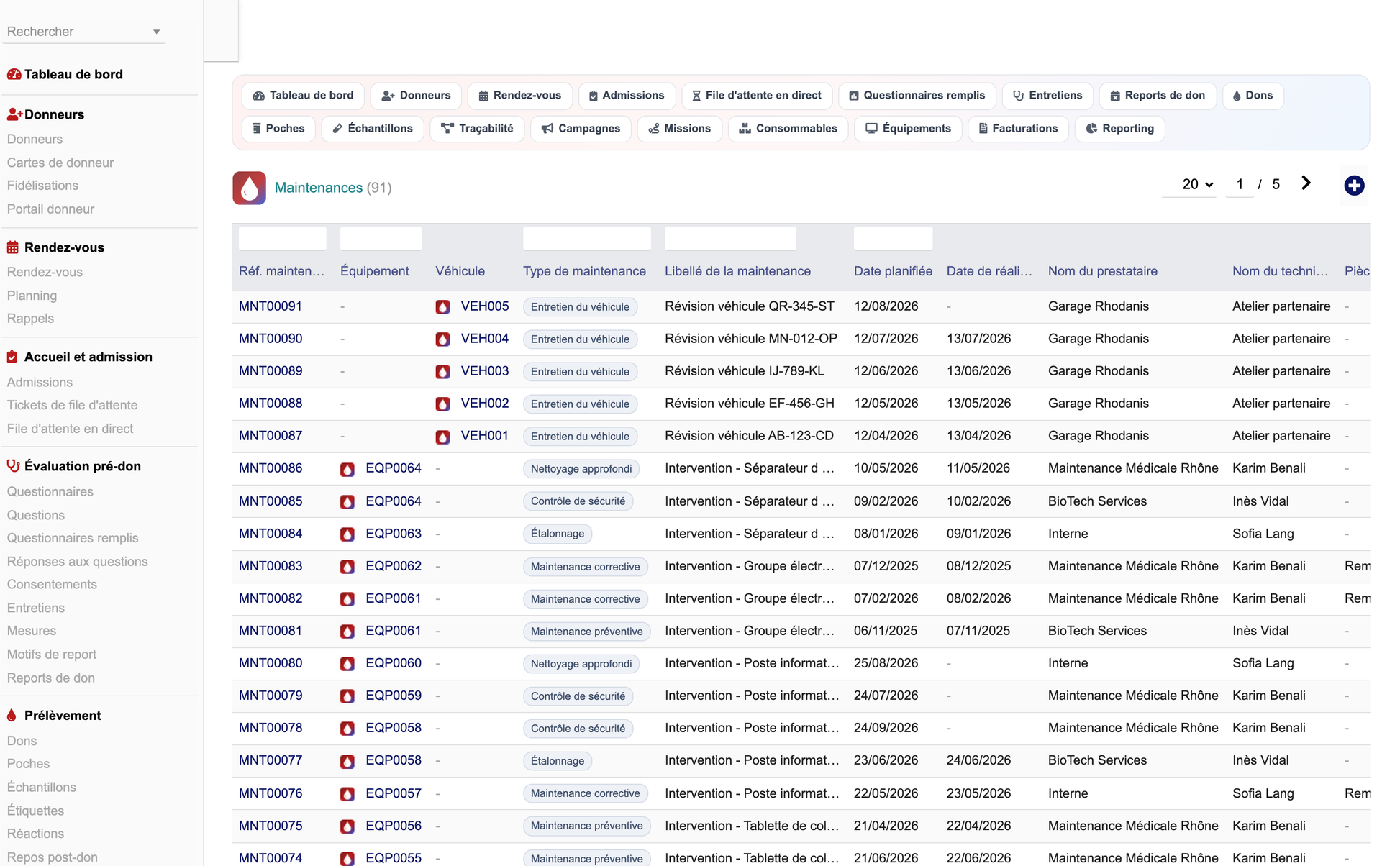Click the Équipement filter field
This screenshot has width=1400, height=866.
click(x=381, y=238)
